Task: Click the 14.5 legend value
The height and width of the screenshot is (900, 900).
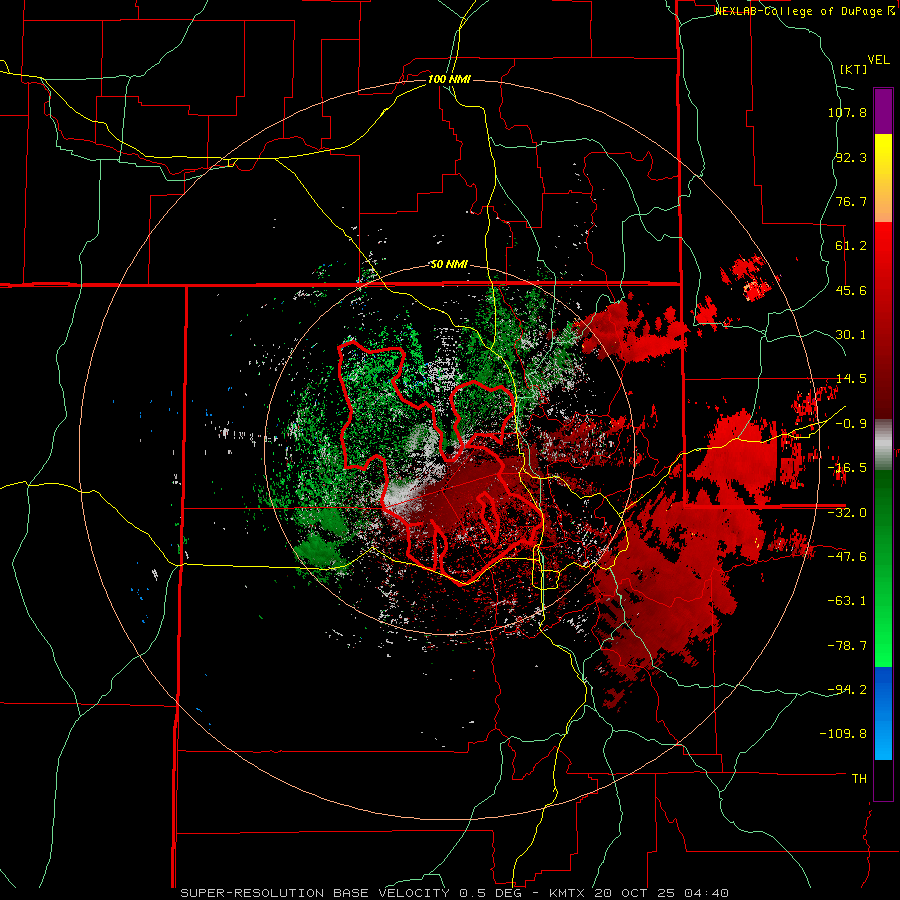Action: 851,379
